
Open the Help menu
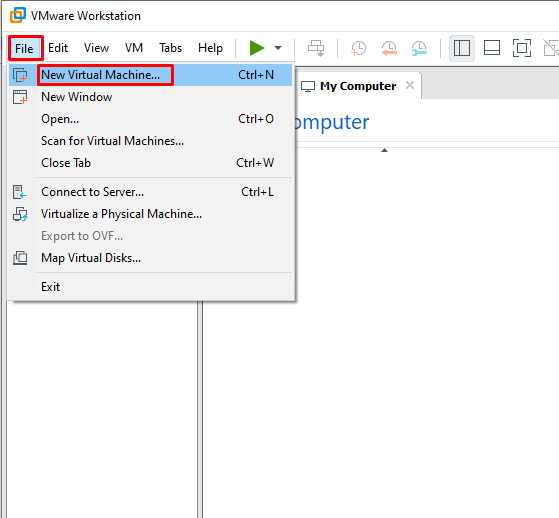click(210, 48)
